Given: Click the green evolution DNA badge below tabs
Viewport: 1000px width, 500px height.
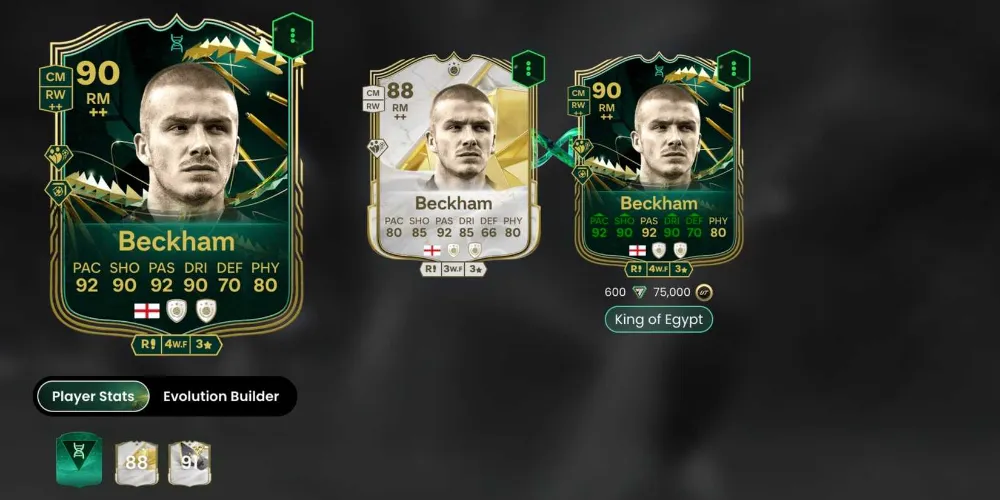Looking at the screenshot, I should [x=79, y=460].
